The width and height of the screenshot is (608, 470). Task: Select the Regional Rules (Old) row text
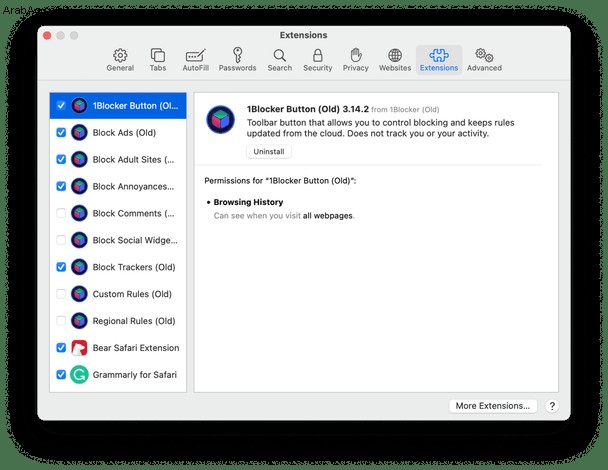[x=134, y=321]
